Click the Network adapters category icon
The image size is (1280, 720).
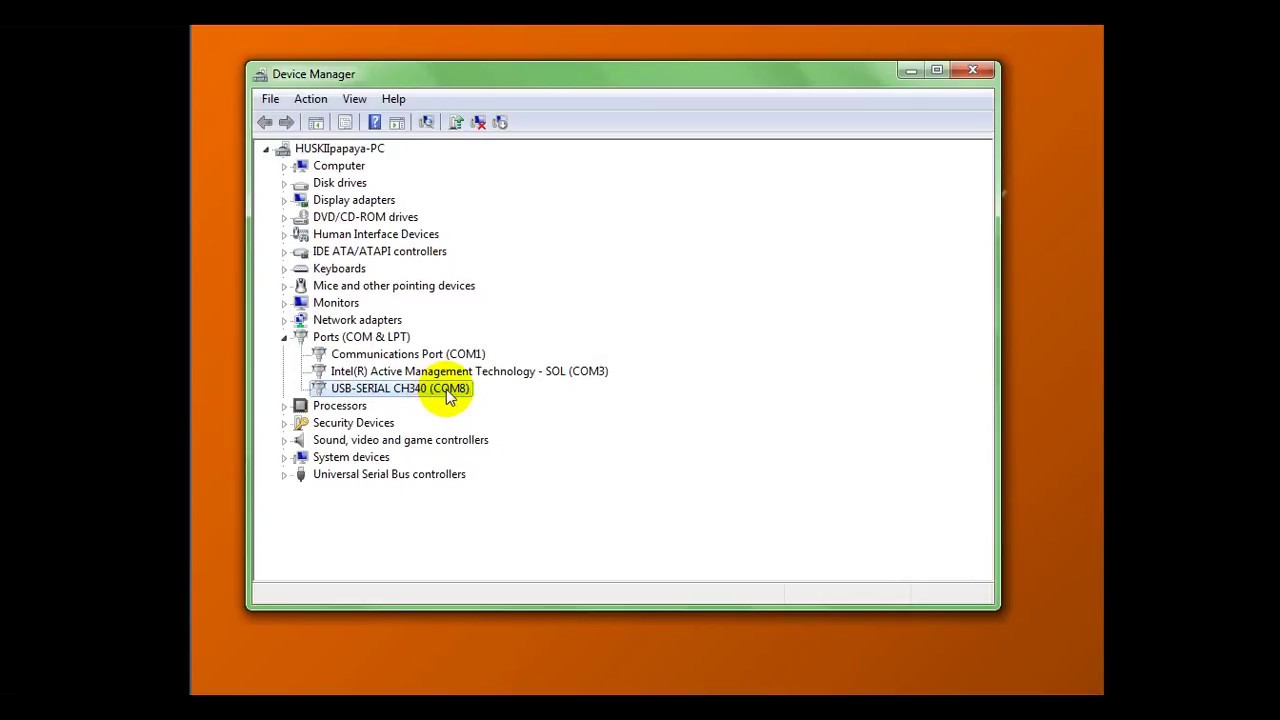(x=301, y=320)
